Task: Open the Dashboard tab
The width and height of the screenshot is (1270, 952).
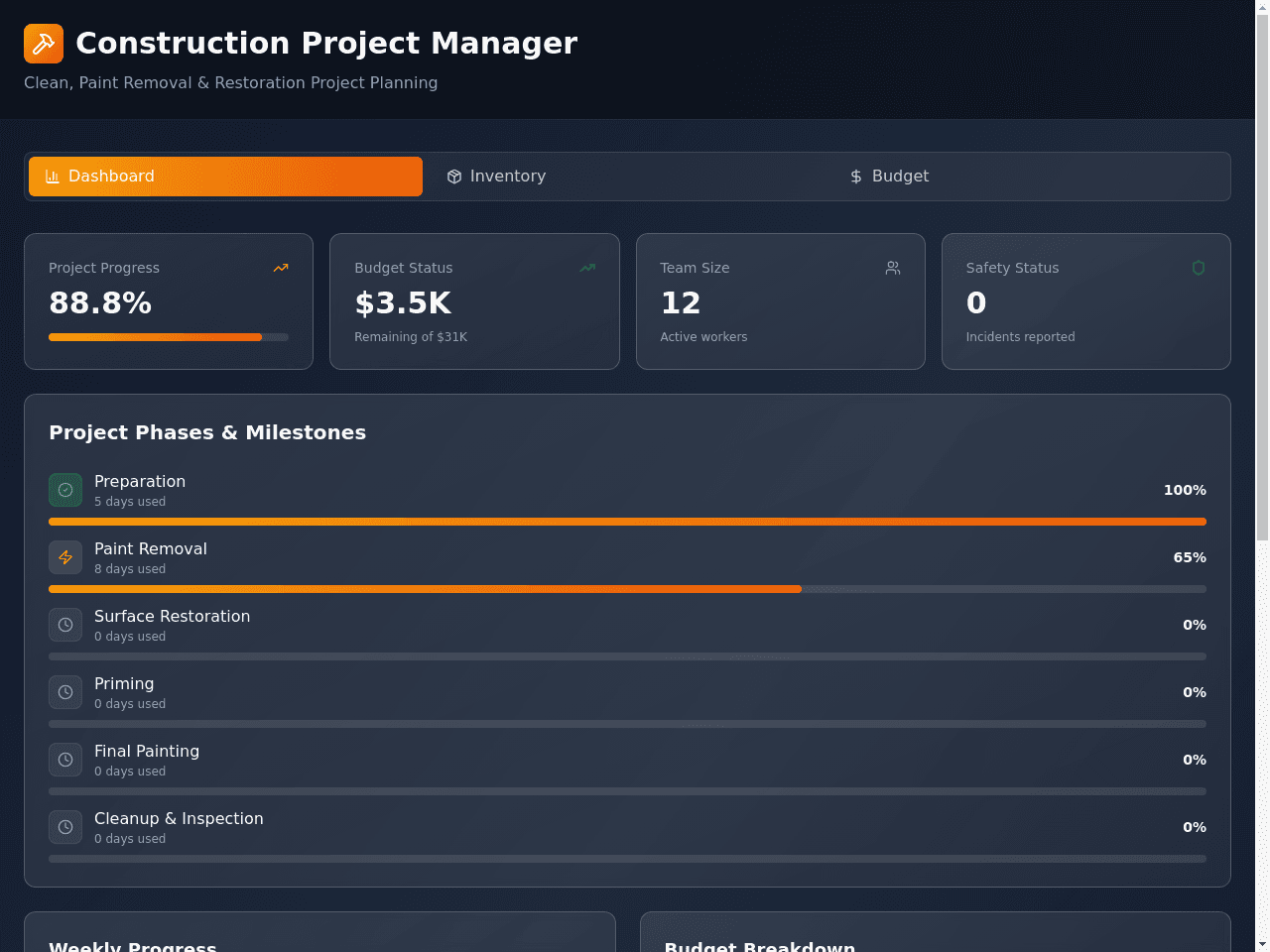Action: pos(225,177)
